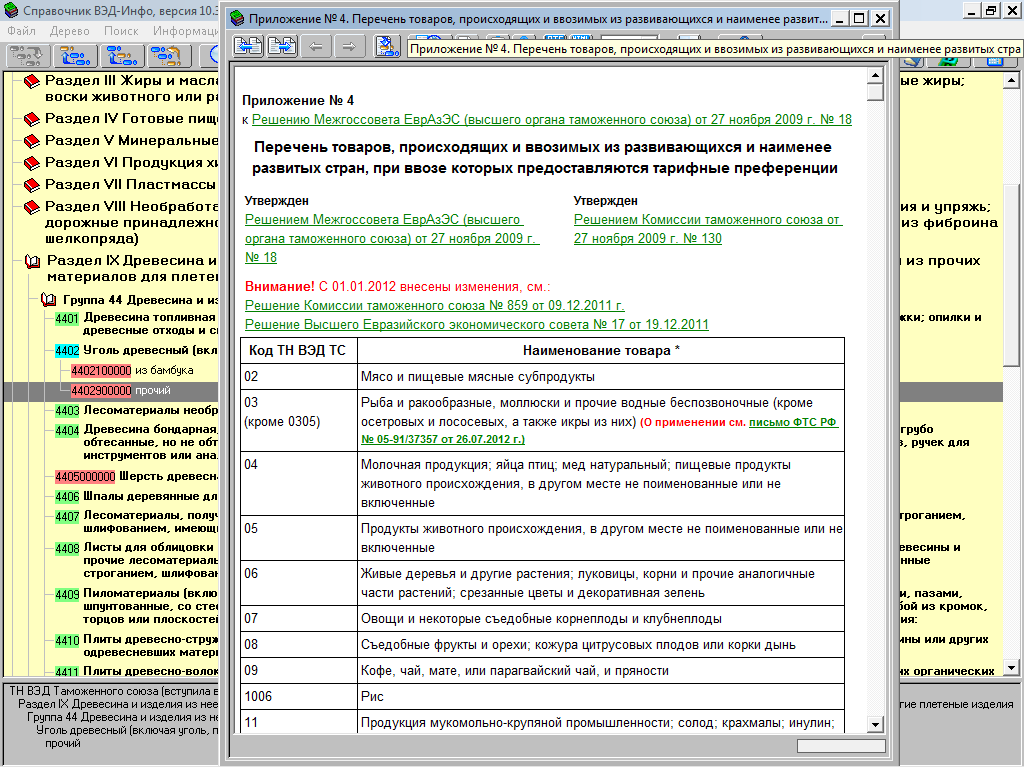Select tree item 4409 Пиломатериалы
This screenshot has width=1024, height=768.
136,606
